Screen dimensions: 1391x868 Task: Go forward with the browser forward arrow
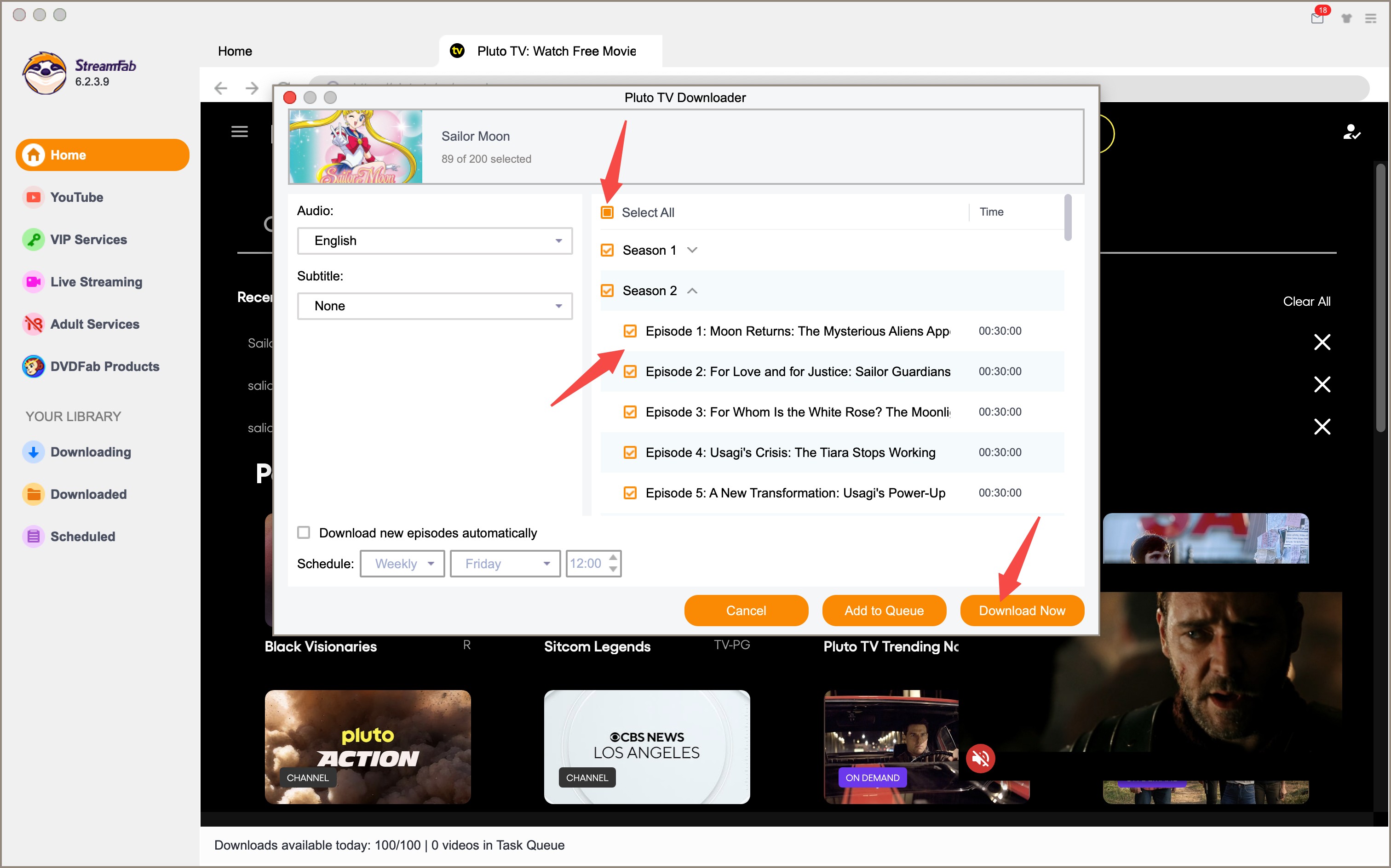(252, 88)
